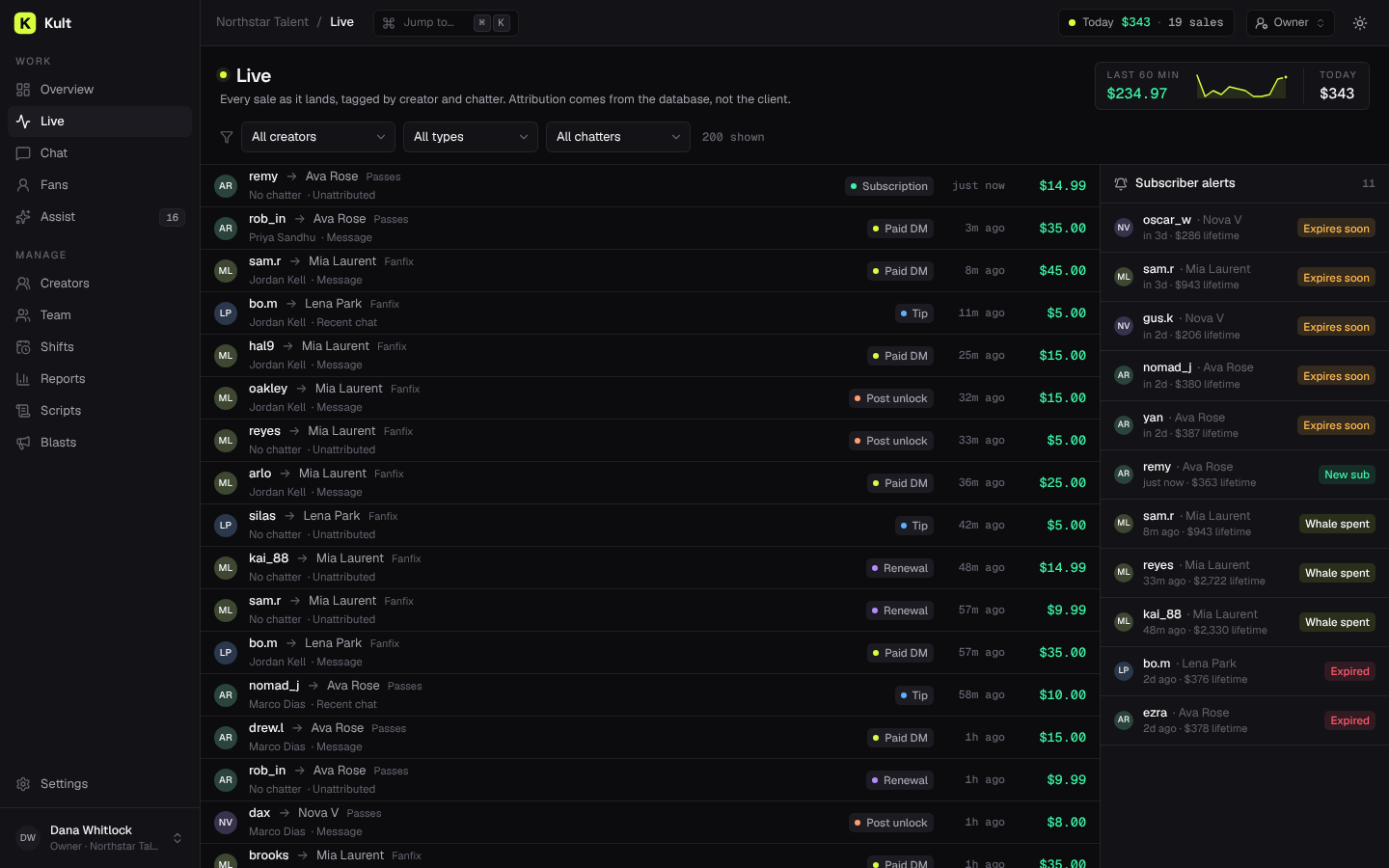Toggle the light/dark theme sun icon
The height and width of the screenshot is (868, 1389).
pyautogui.click(x=1360, y=23)
